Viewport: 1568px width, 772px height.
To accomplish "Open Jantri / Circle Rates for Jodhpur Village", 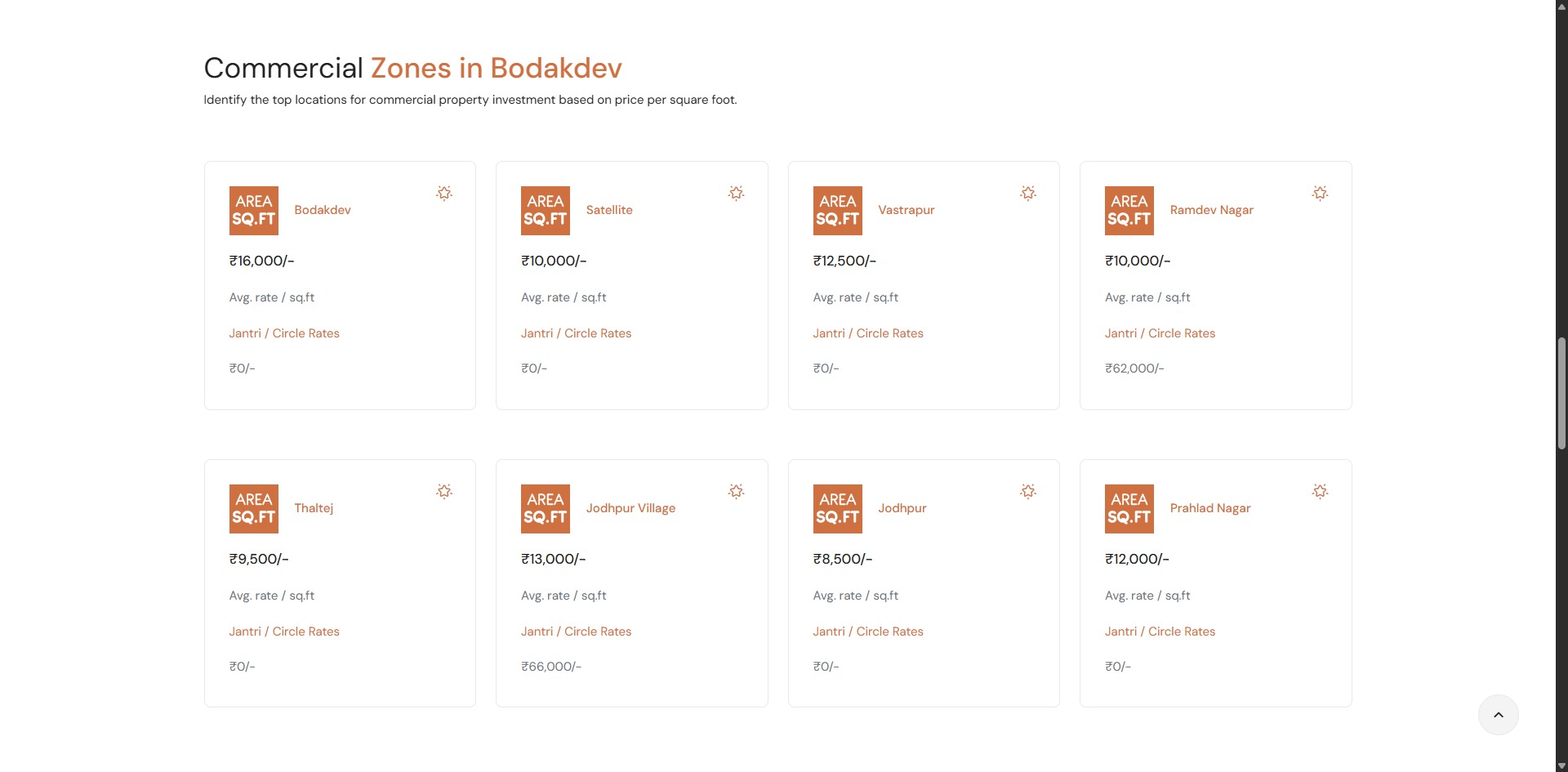I will pos(576,631).
